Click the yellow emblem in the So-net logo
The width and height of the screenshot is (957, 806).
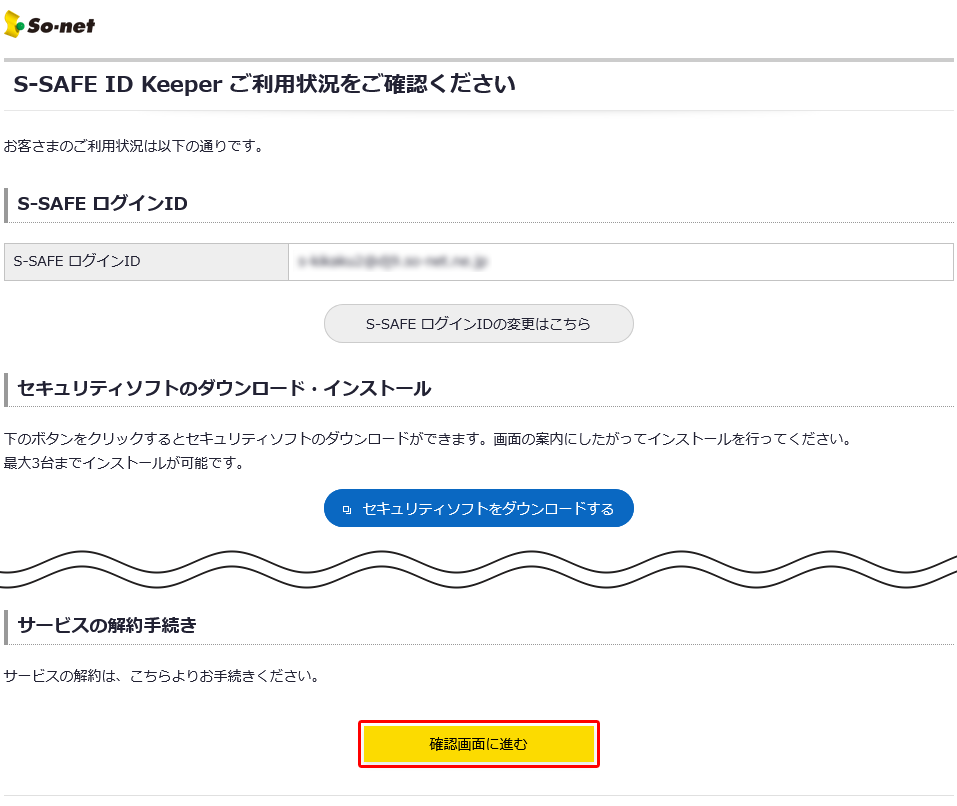coord(14,25)
